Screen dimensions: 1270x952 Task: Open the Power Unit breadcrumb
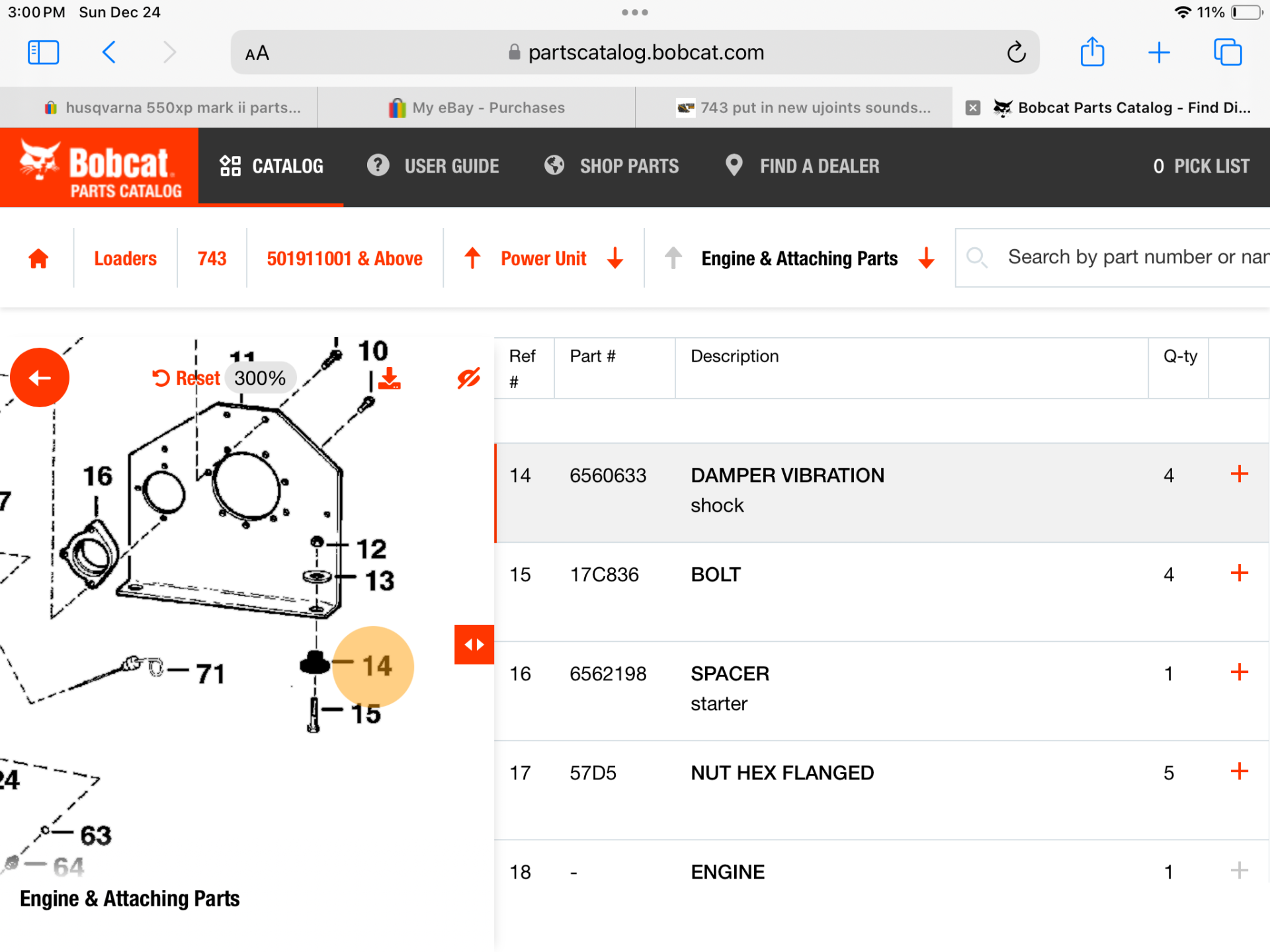pos(544,258)
